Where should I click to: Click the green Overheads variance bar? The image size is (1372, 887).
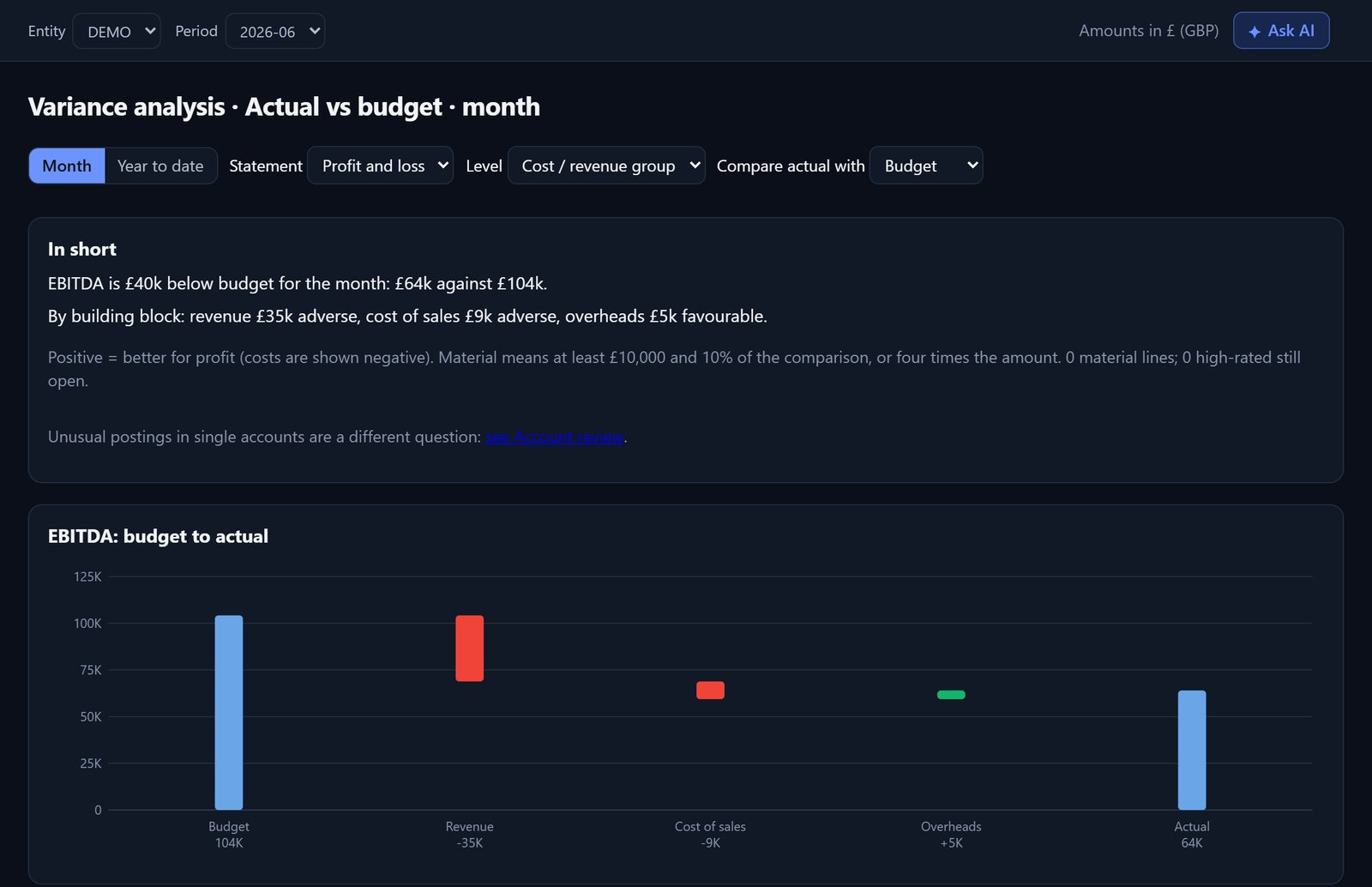[951, 695]
